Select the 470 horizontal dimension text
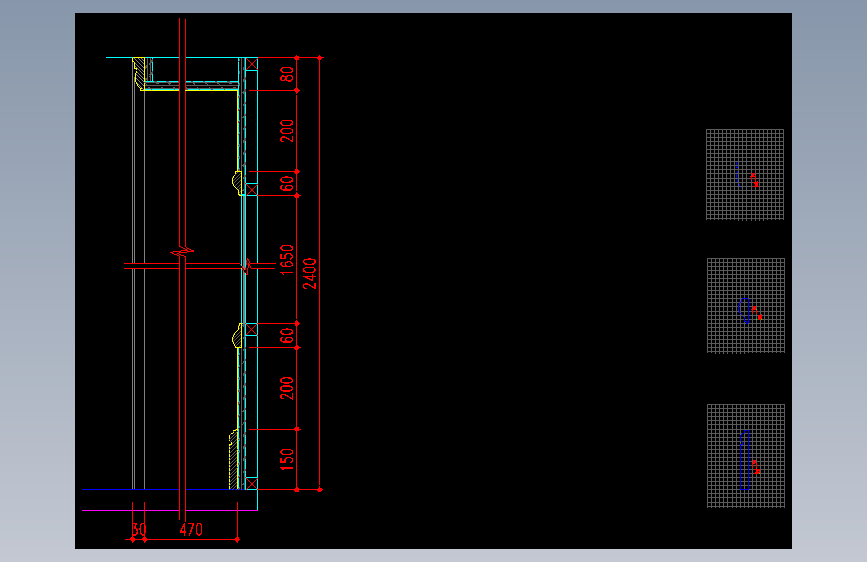The height and width of the screenshot is (562, 867). [191, 530]
